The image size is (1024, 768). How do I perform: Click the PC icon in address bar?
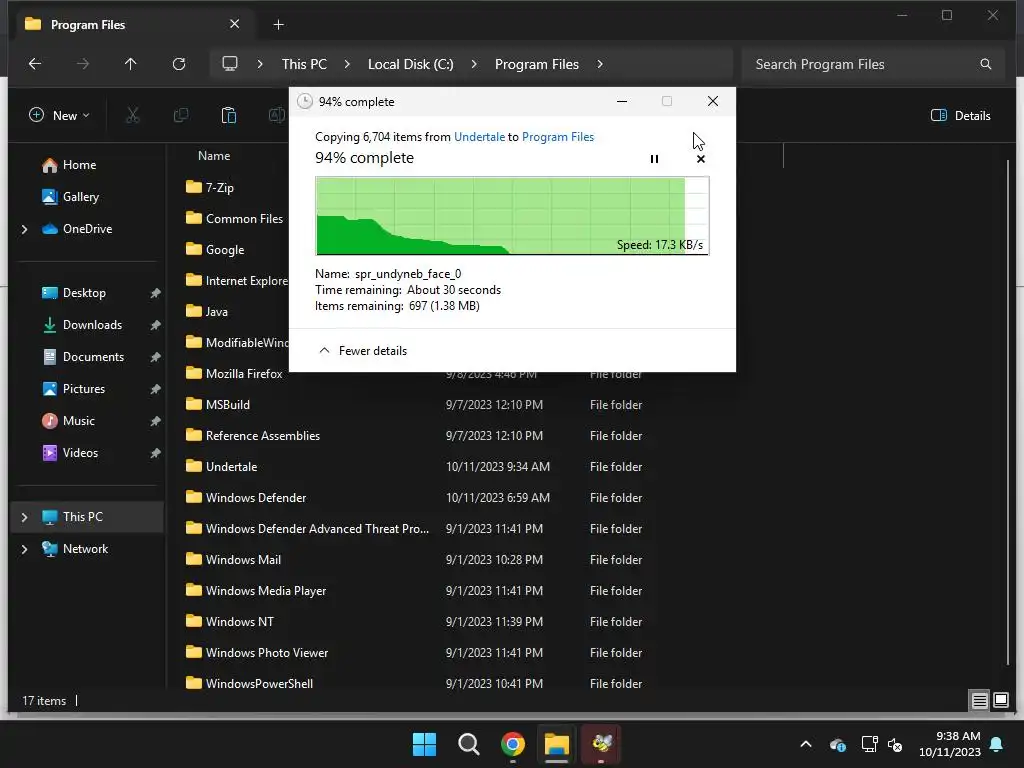coord(230,64)
